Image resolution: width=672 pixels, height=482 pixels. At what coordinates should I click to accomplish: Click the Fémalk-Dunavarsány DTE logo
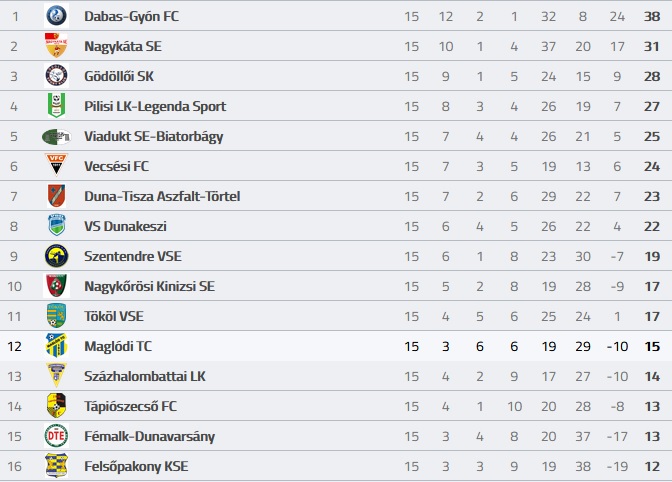(56, 436)
